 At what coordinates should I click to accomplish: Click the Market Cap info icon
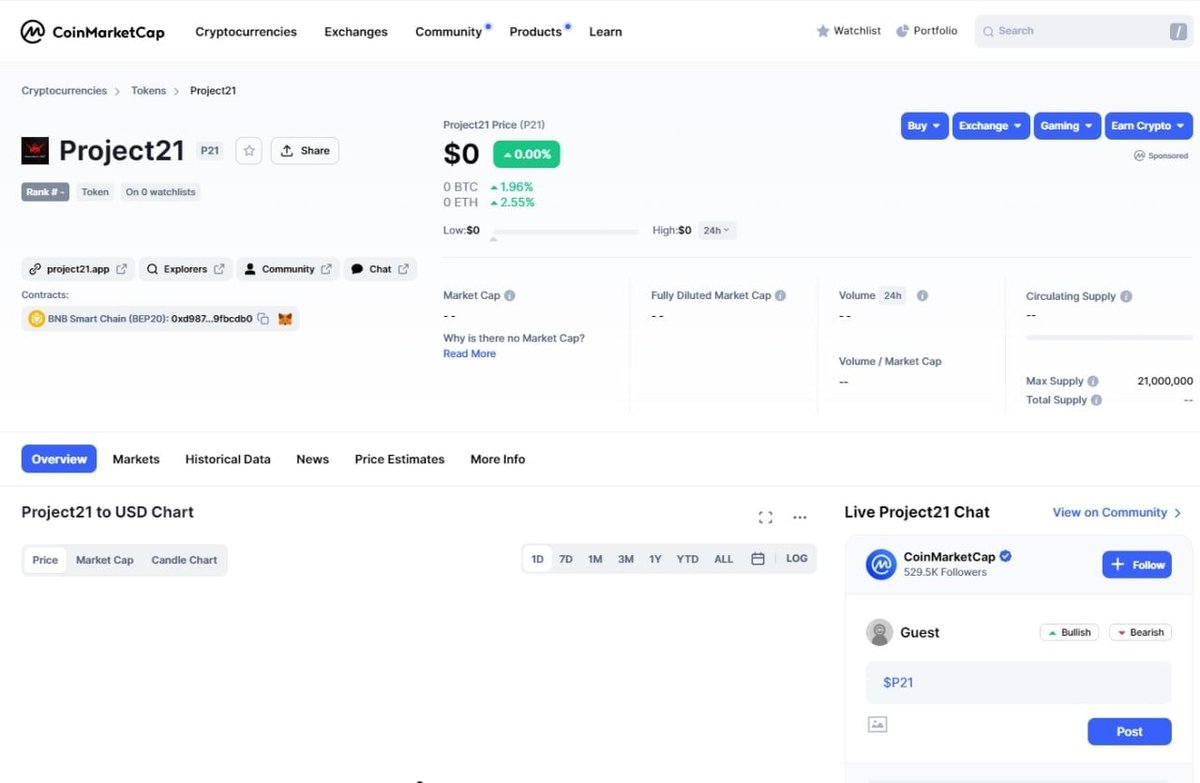pos(510,296)
